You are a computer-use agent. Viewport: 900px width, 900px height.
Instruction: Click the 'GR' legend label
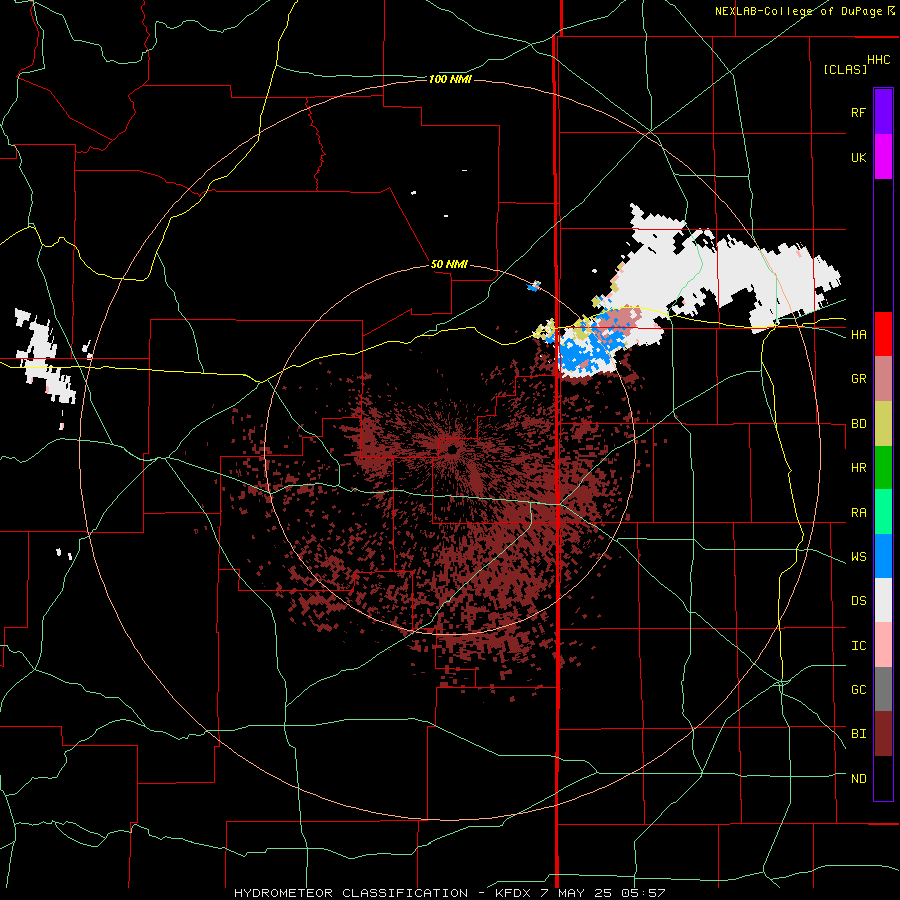tap(858, 379)
